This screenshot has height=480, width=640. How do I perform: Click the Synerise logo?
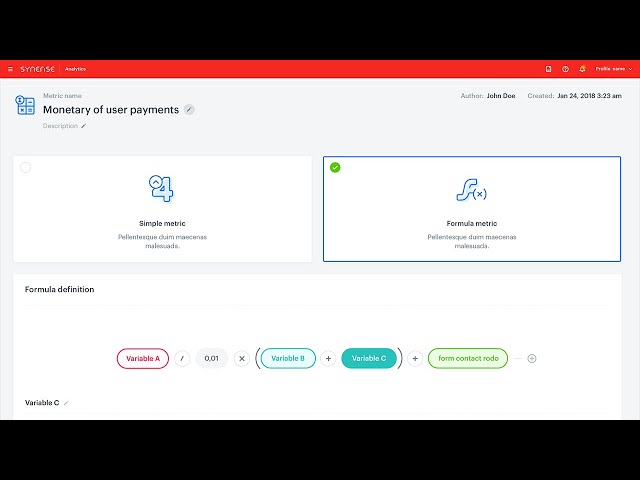pyautogui.click(x=37, y=69)
